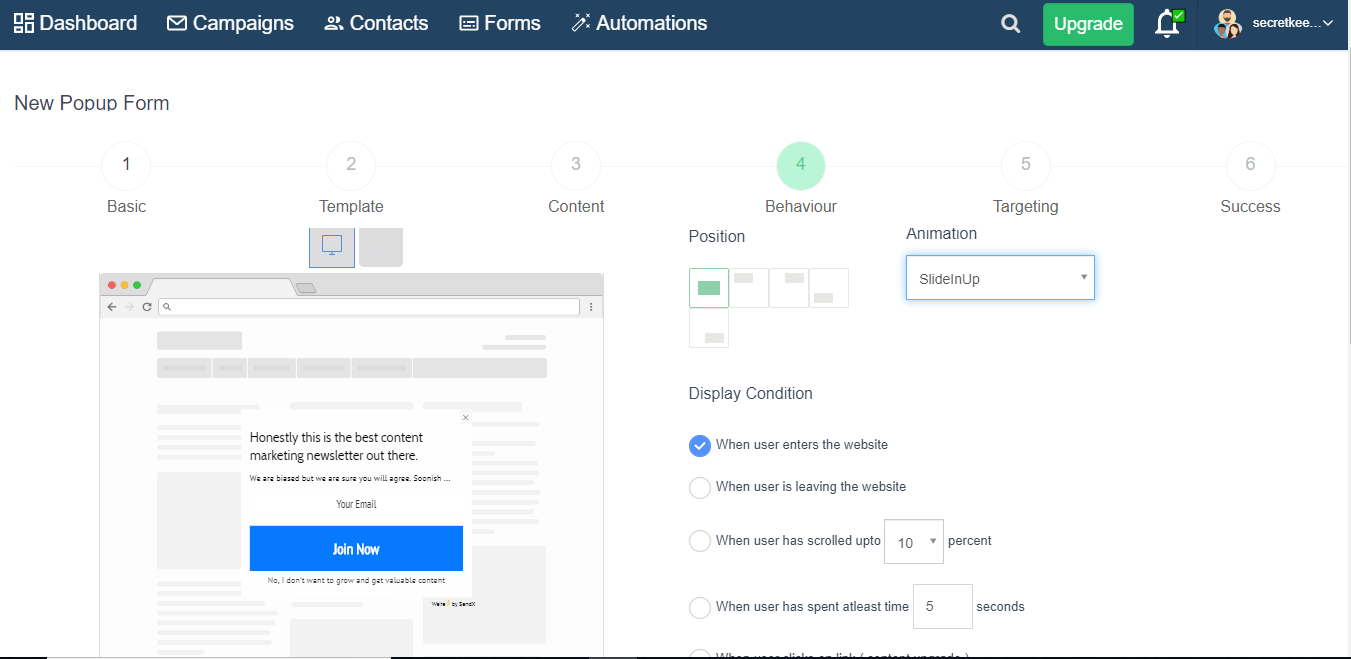The image size is (1351, 659).
Task: Switch to the mobile preview toggle
Action: 381,247
